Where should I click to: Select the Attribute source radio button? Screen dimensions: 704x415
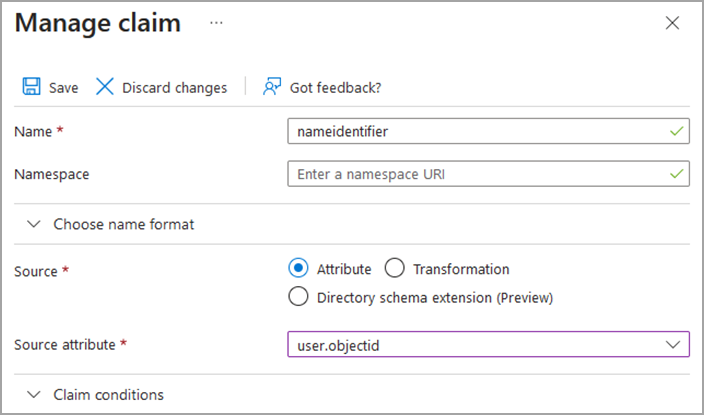[x=298, y=268]
